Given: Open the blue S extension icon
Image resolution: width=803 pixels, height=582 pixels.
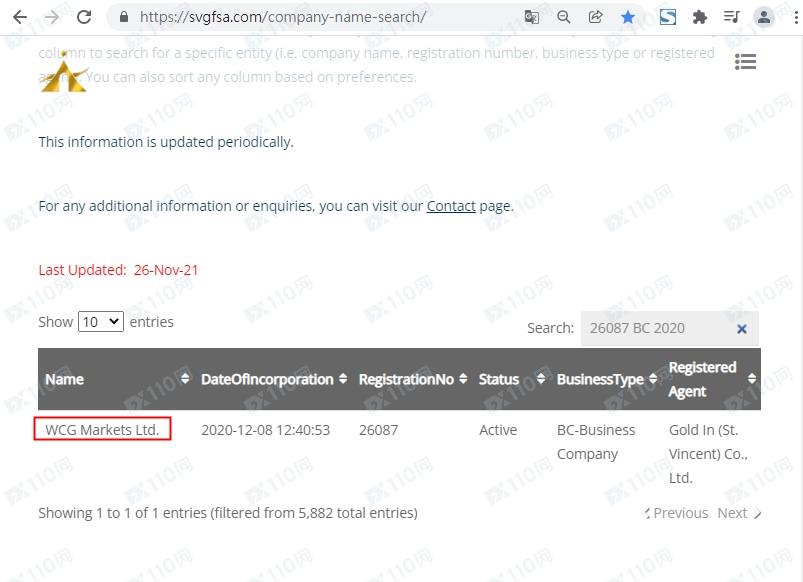Looking at the screenshot, I should tap(668, 17).
